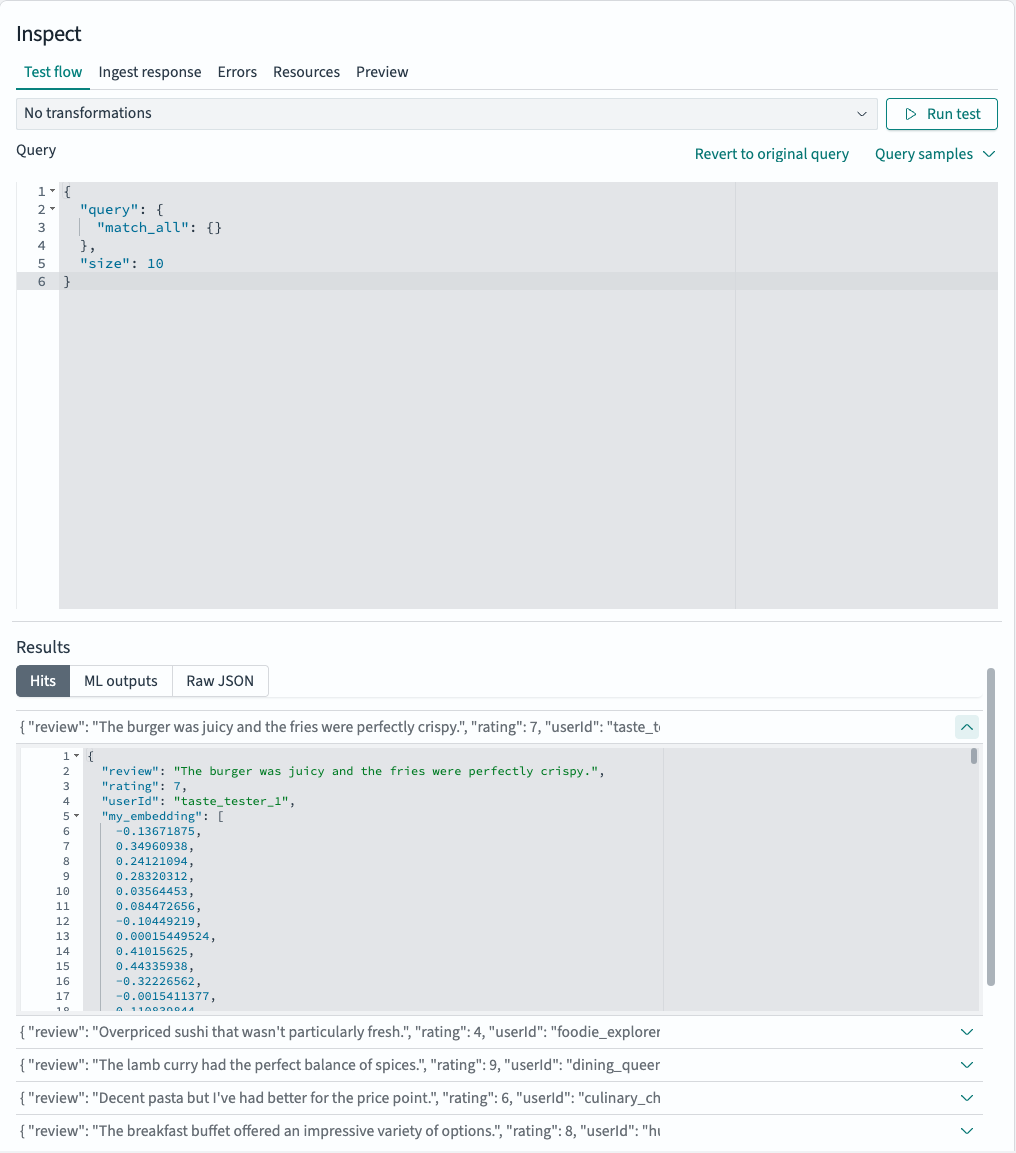This screenshot has width=1016, height=1153.
Task: Select the Resources tab
Action: [x=306, y=72]
